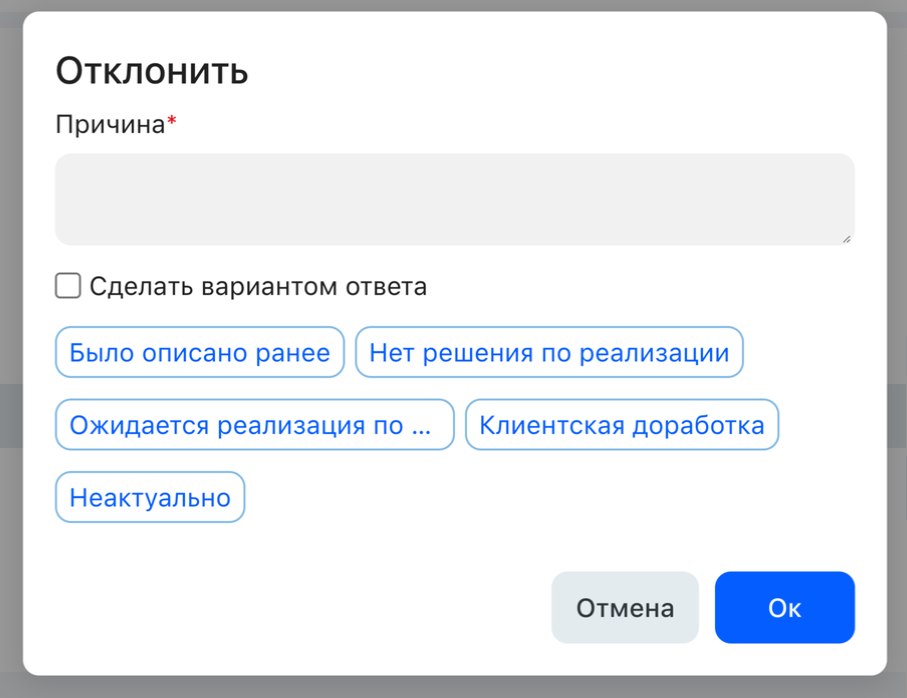Click the Отклонить dialog title
The width and height of the screenshot is (907, 698).
152,71
